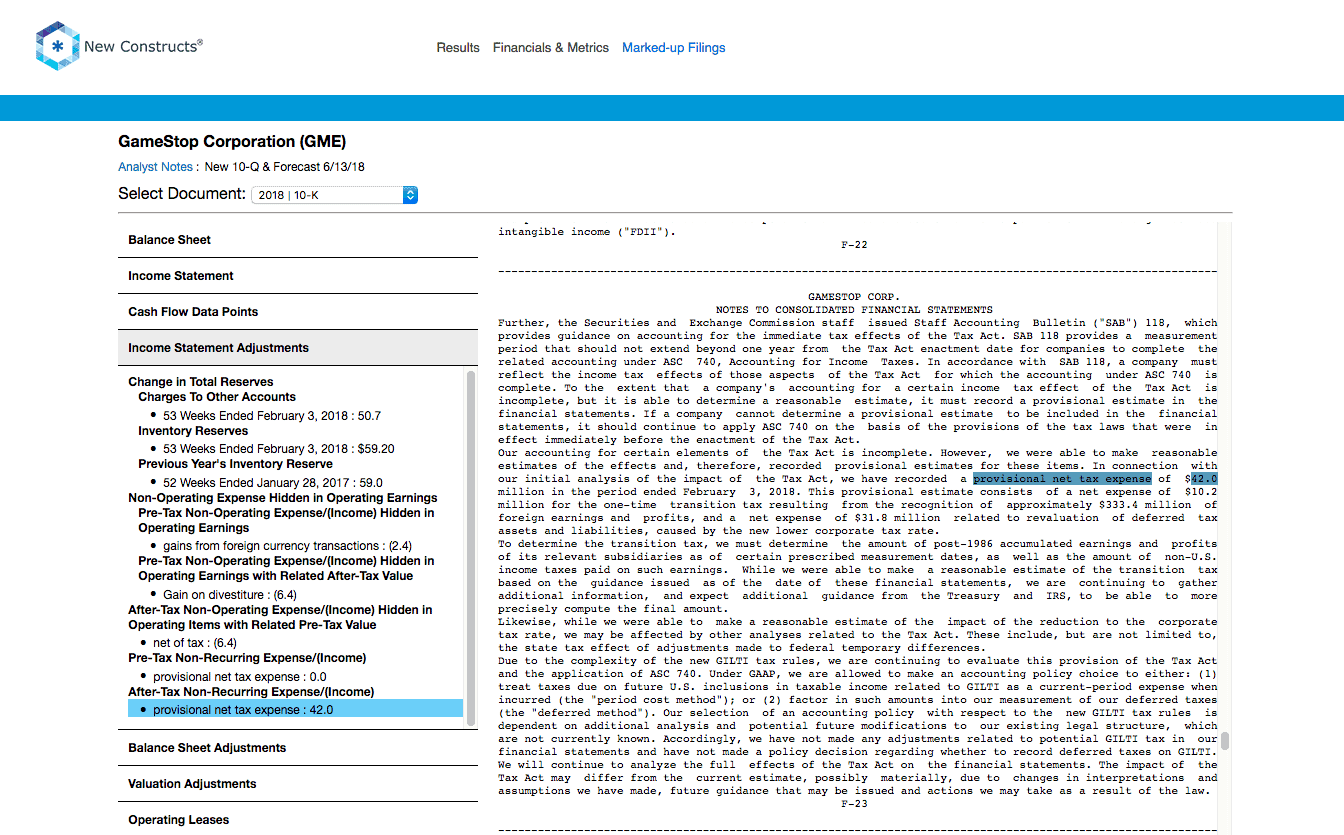Click the New Constructs logo icon
The image size is (1344, 835).
tap(57, 46)
